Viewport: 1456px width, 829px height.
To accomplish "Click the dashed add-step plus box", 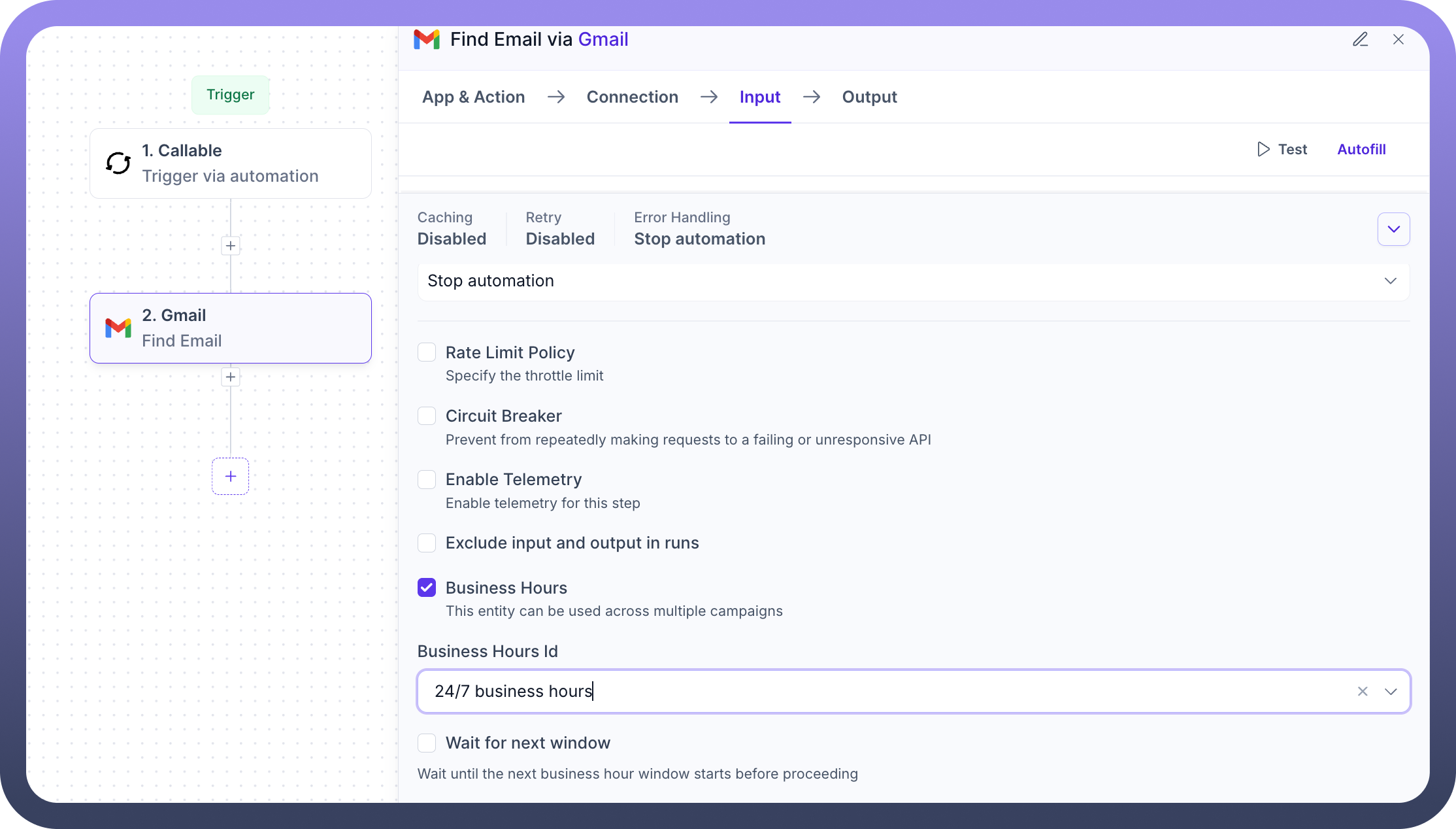I will pos(231,477).
